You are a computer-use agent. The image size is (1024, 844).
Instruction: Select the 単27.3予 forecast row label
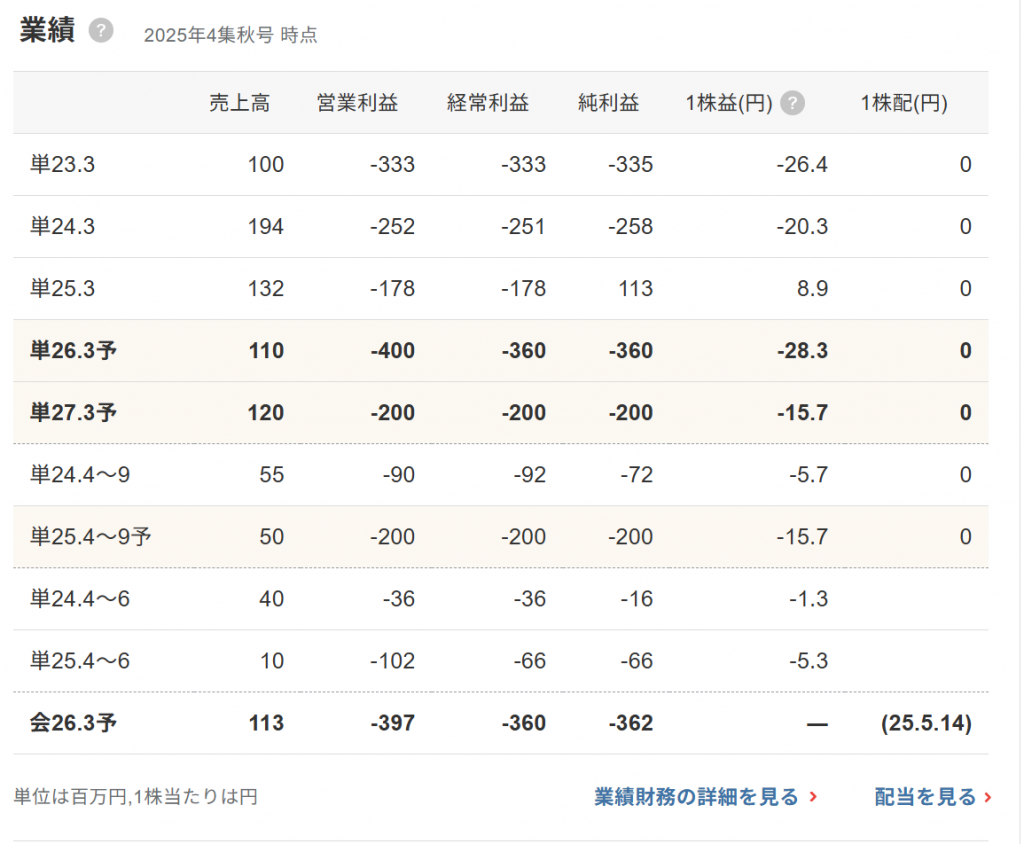[73, 413]
